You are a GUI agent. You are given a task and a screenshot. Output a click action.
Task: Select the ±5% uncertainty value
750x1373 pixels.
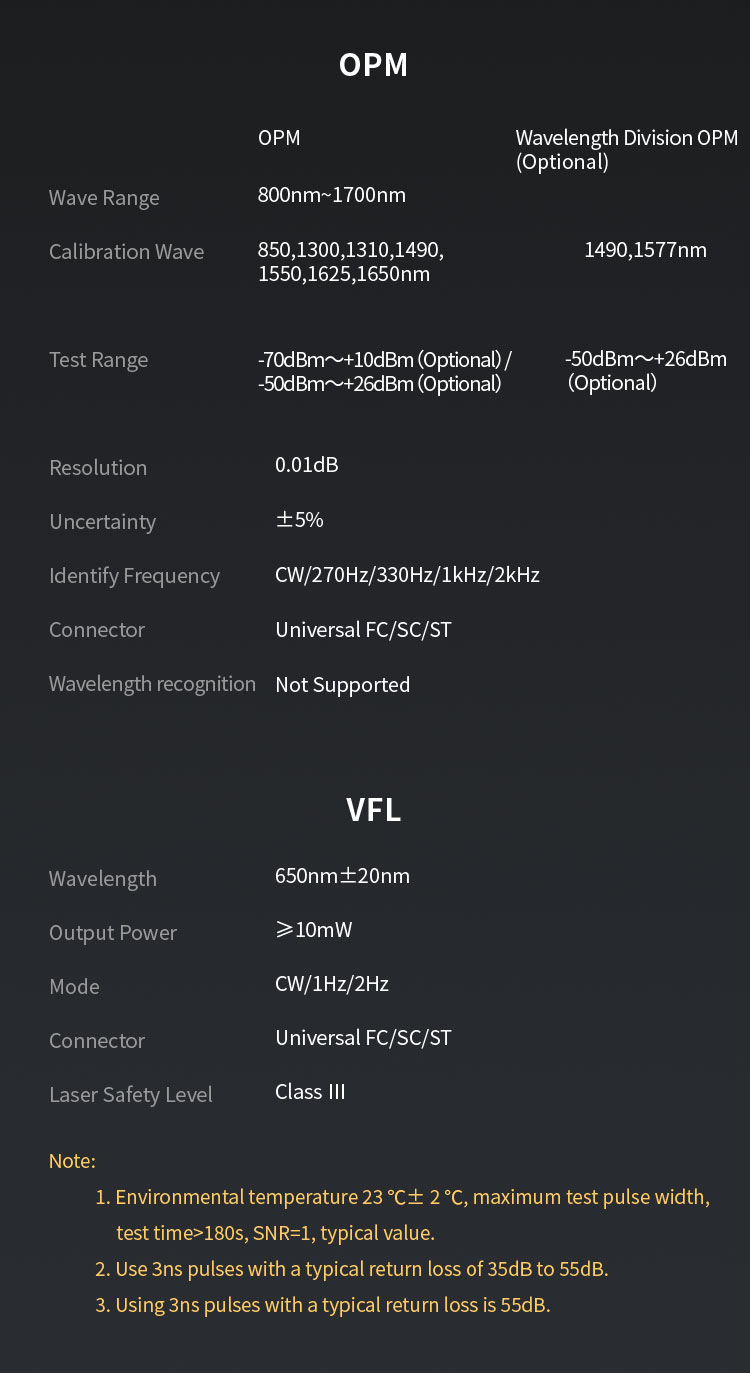(299, 520)
